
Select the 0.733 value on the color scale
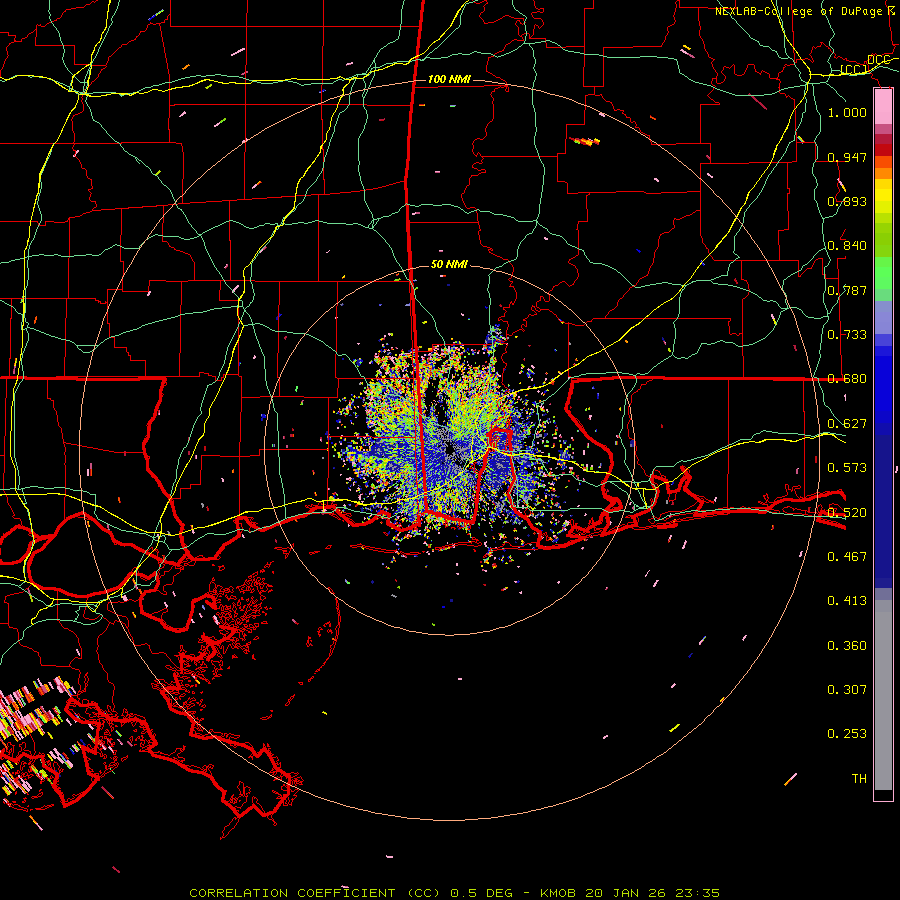tap(847, 335)
